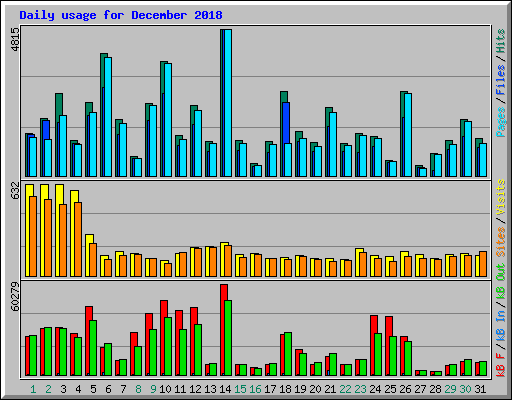This screenshot has height=400, width=512.
Task: Click the orange sites bar for day 5
Action: 93,260
